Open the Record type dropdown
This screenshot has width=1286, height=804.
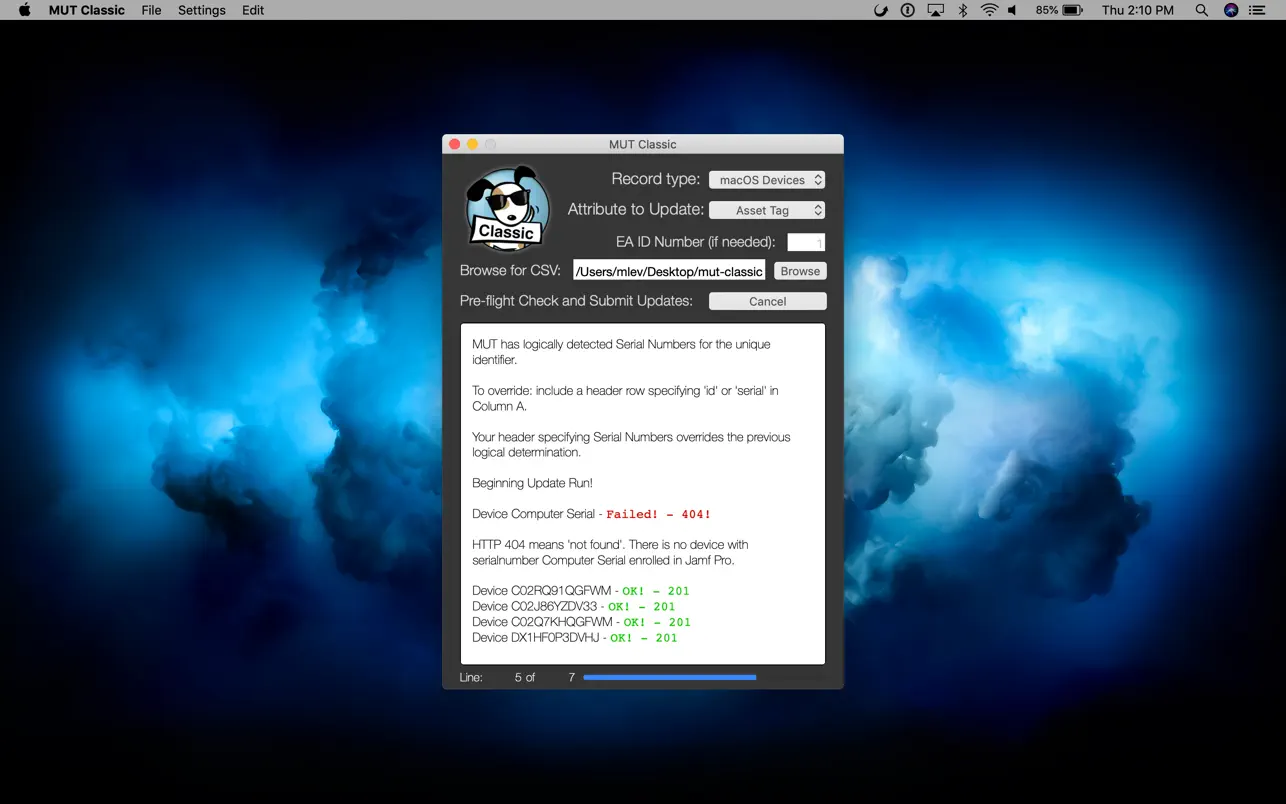(x=767, y=179)
